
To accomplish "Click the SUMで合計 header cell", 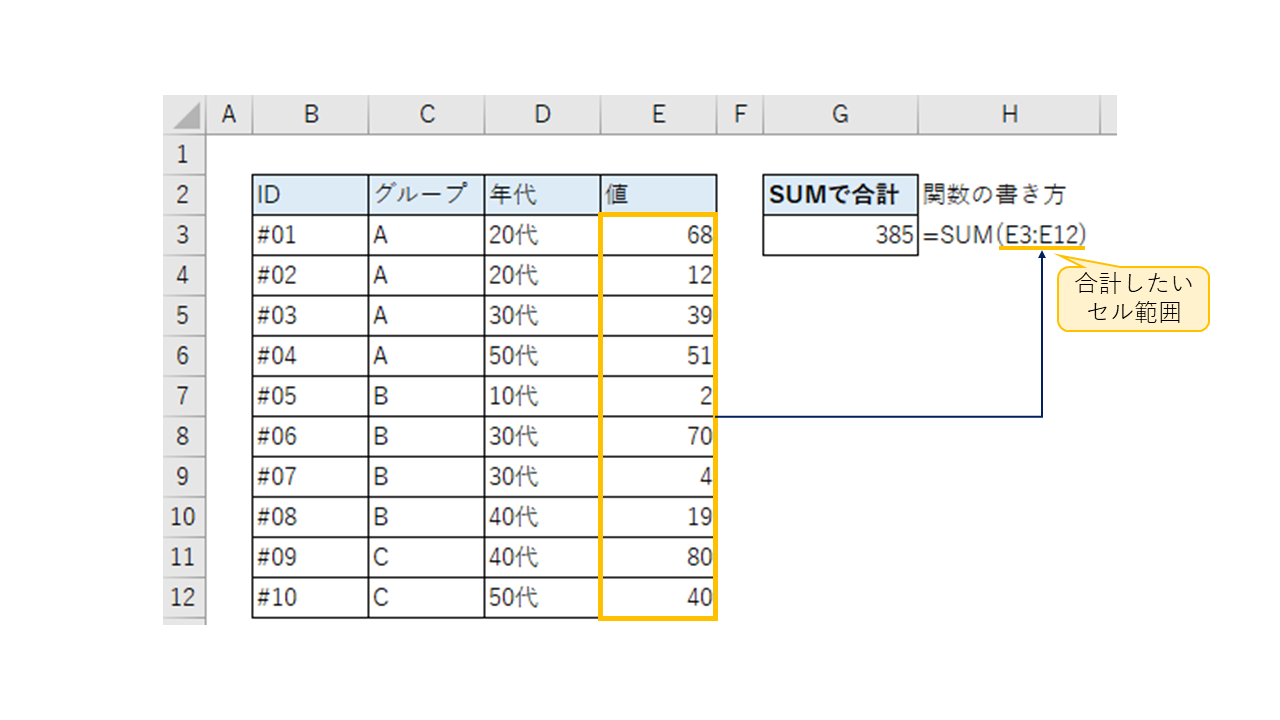I will click(x=840, y=195).
